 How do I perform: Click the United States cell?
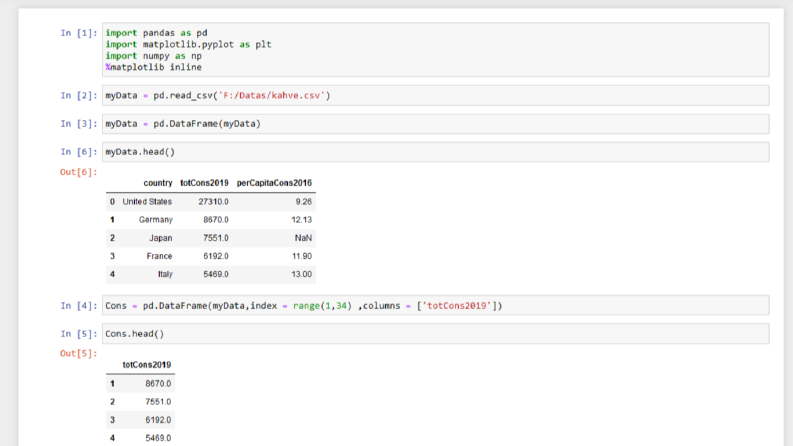[x=147, y=202]
